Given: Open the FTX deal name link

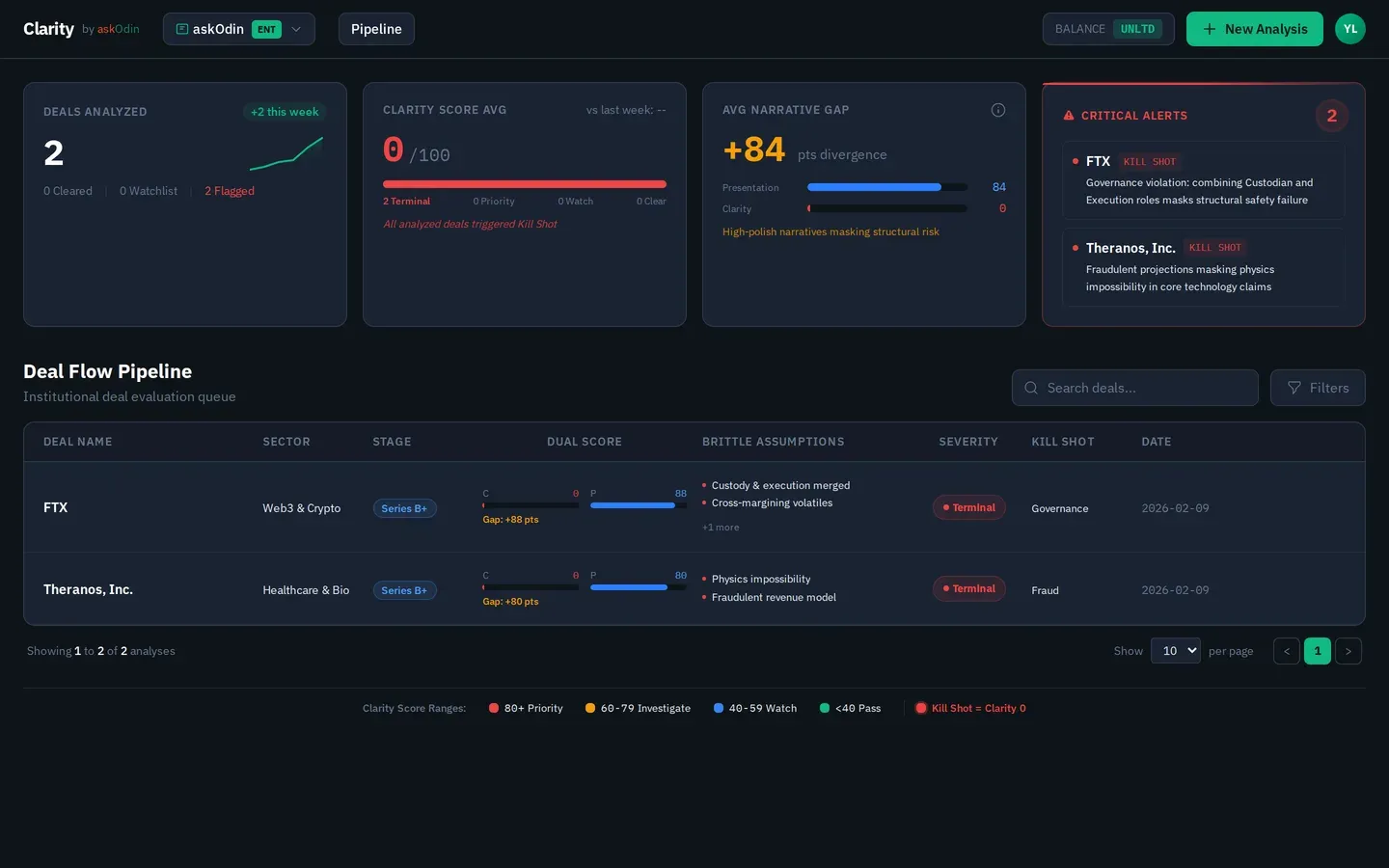Looking at the screenshot, I should [55, 507].
